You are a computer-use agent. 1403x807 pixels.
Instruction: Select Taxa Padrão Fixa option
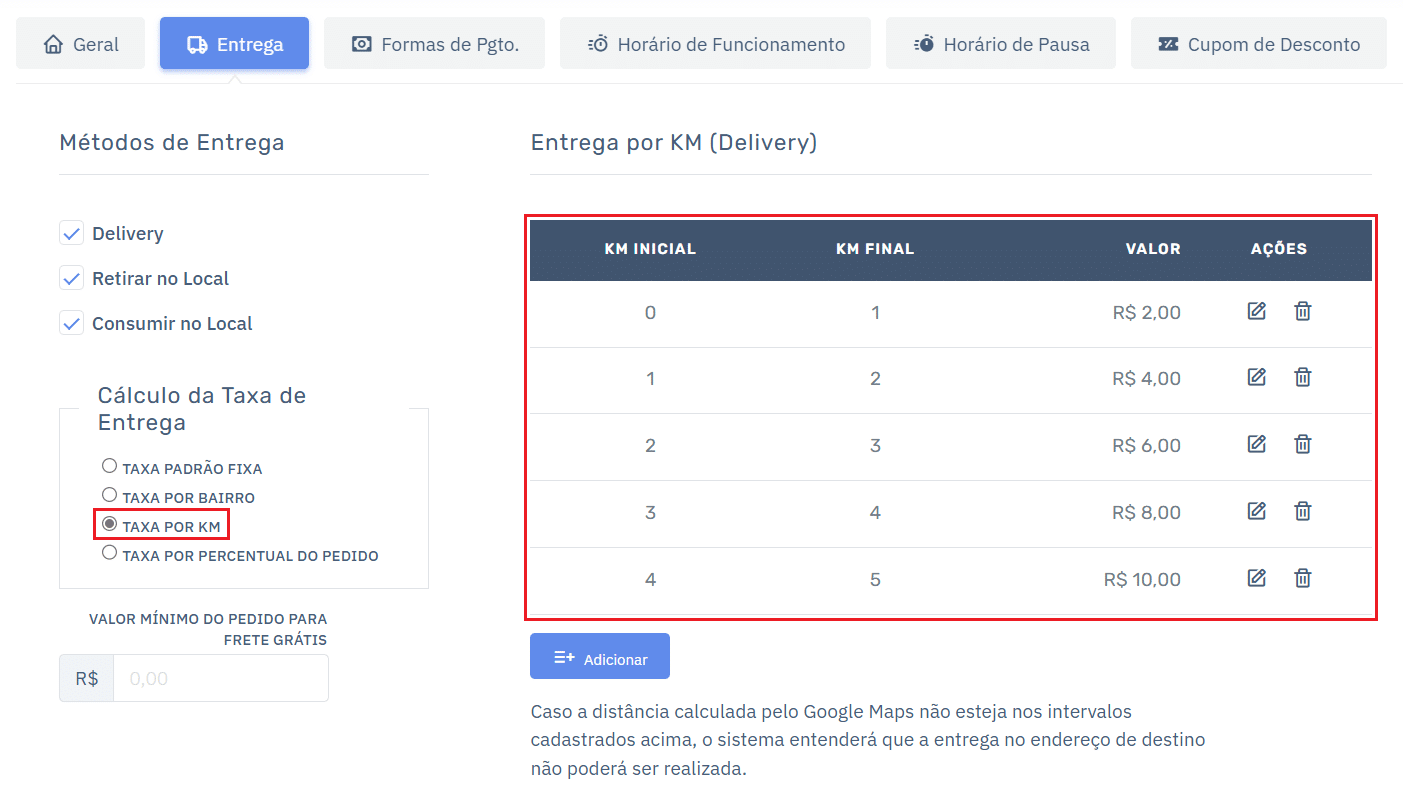(109, 465)
